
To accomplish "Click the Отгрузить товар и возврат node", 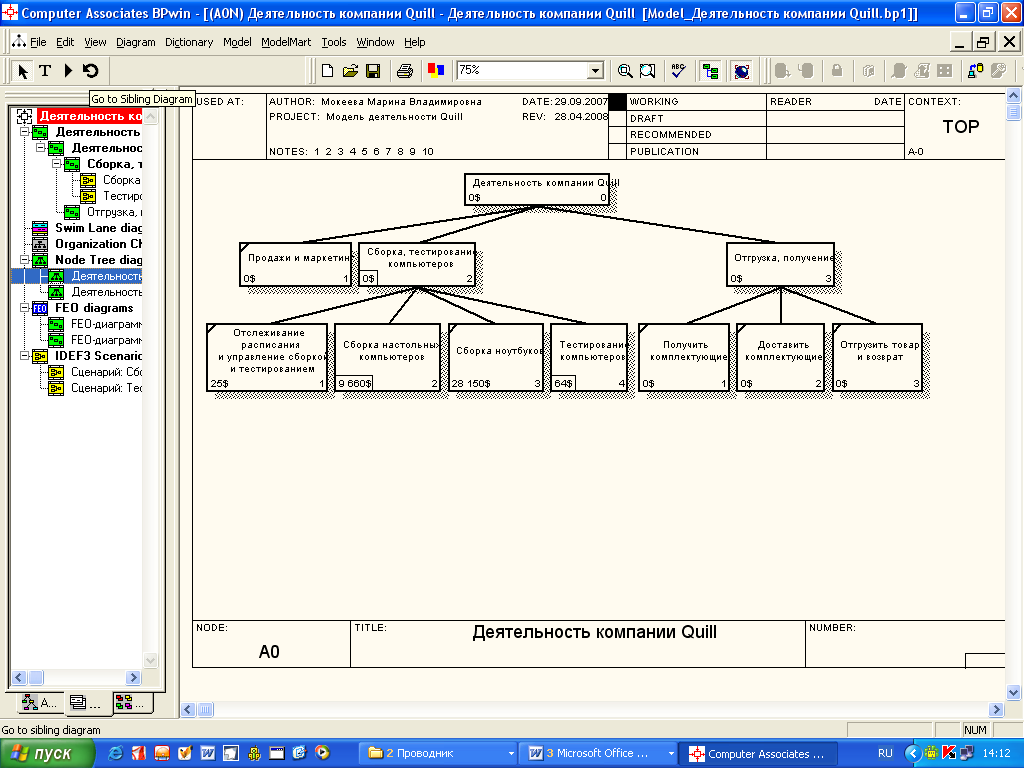I will point(878,357).
